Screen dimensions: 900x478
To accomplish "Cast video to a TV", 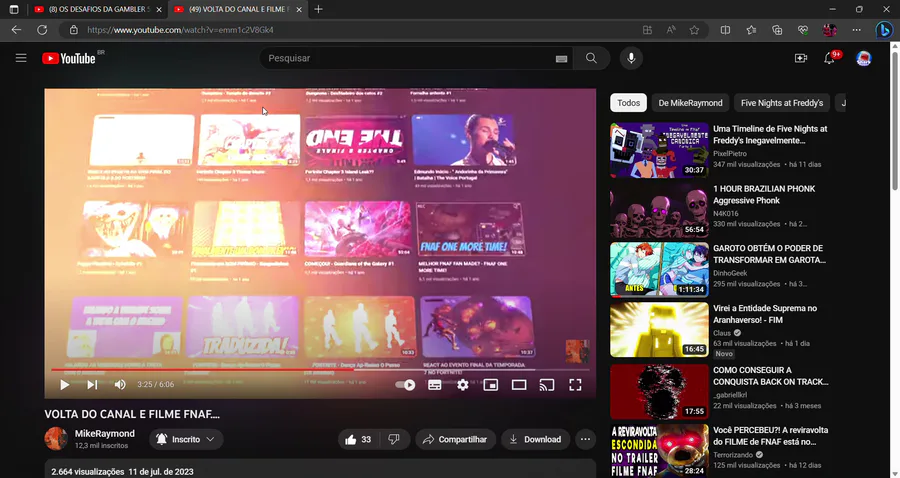I will [547, 384].
